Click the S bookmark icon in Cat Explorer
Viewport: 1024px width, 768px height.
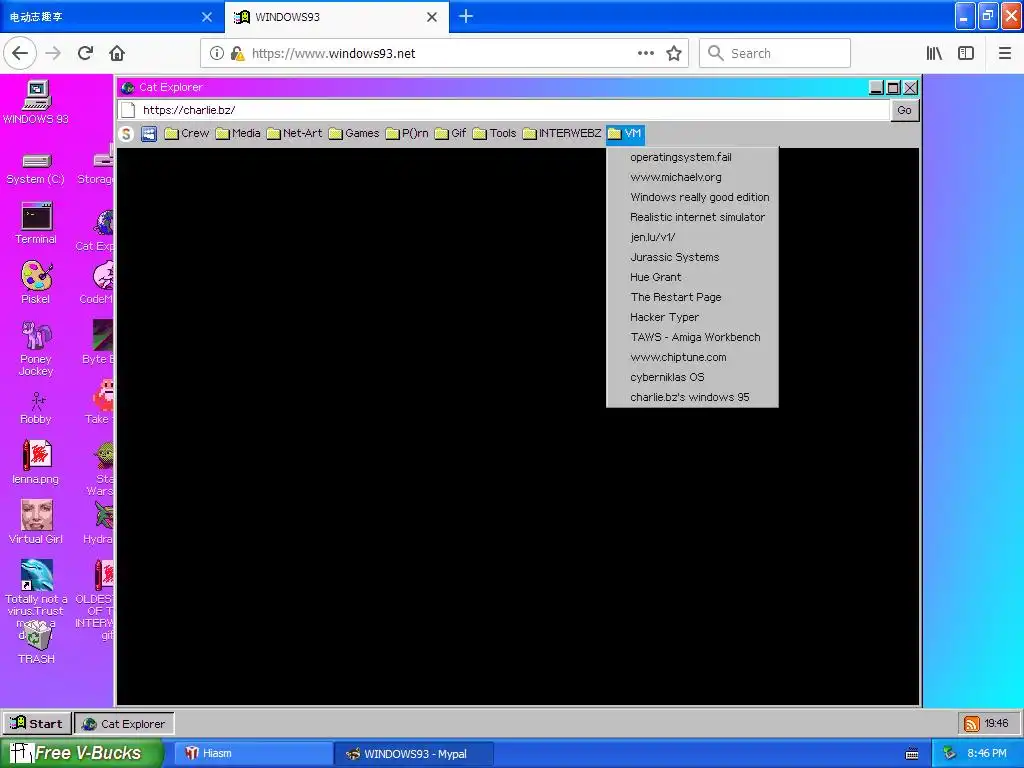pos(126,134)
